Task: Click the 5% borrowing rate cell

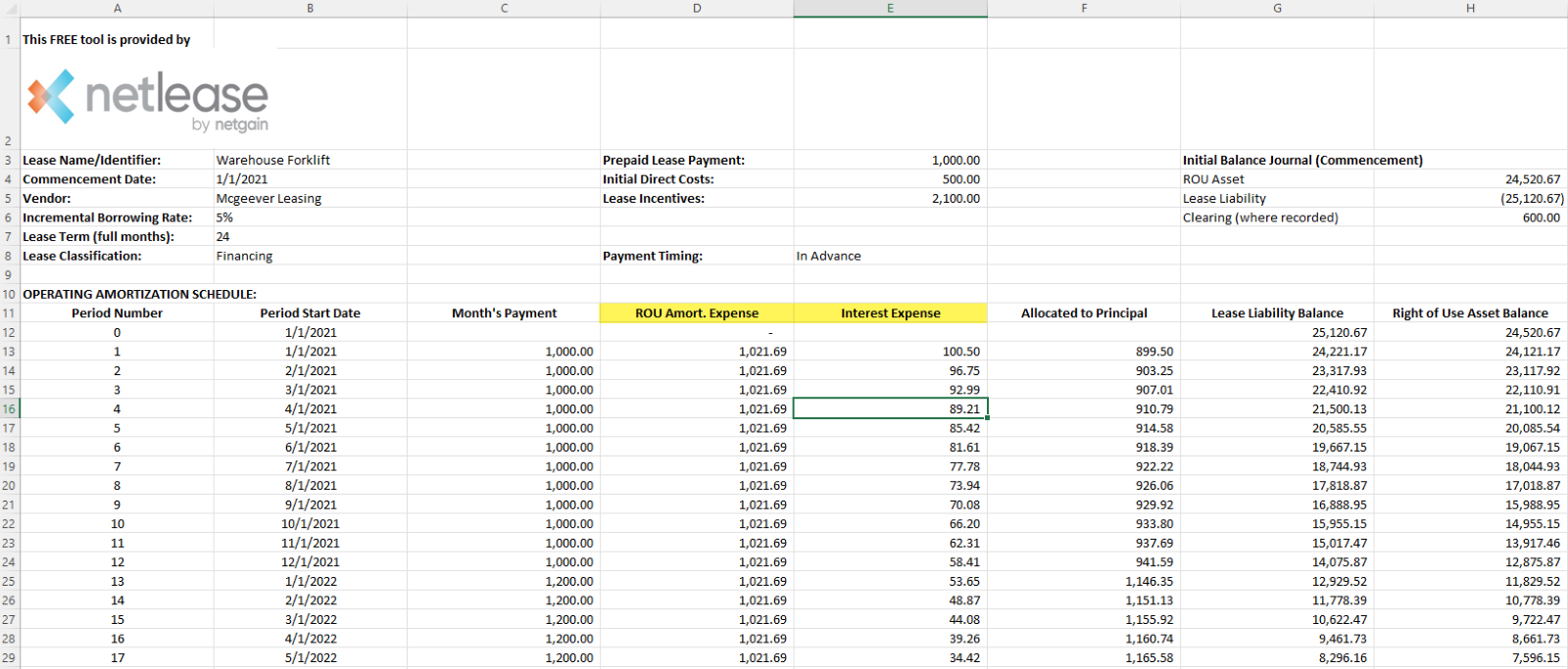Action: click(x=310, y=217)
